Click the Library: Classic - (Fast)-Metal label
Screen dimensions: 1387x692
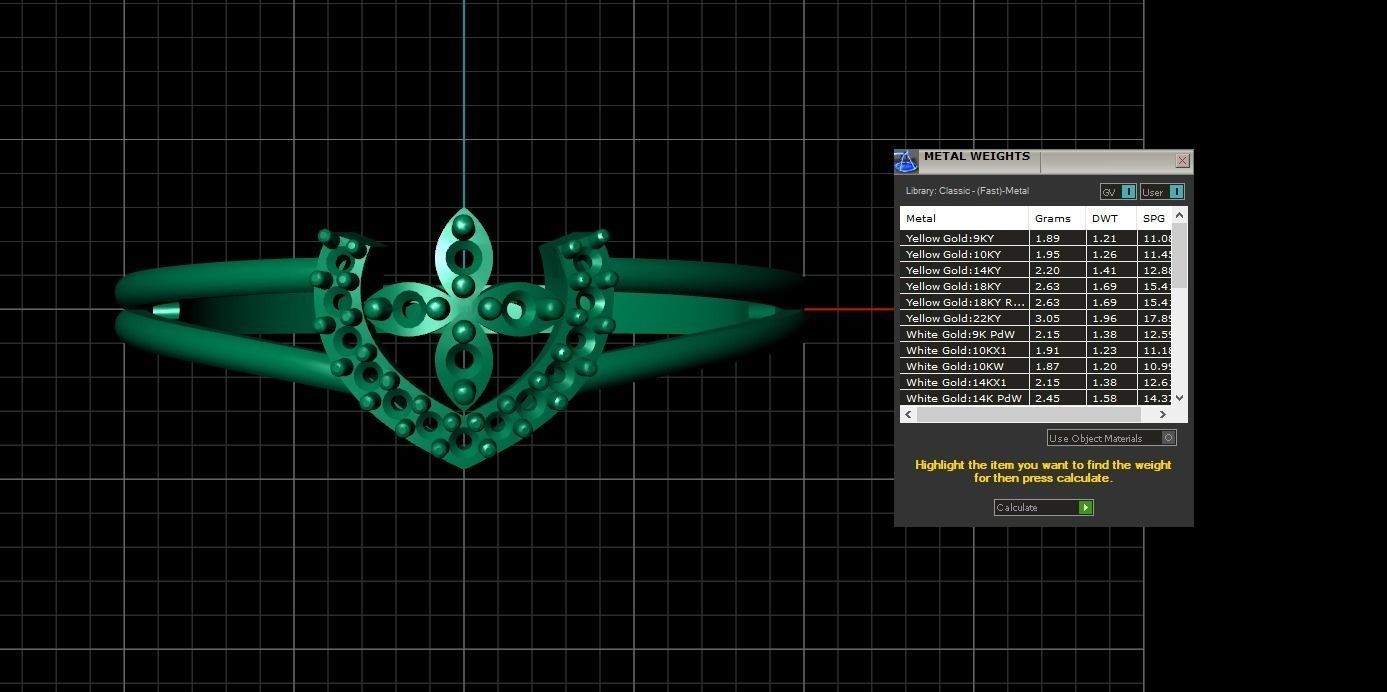[x=967, y=191]
